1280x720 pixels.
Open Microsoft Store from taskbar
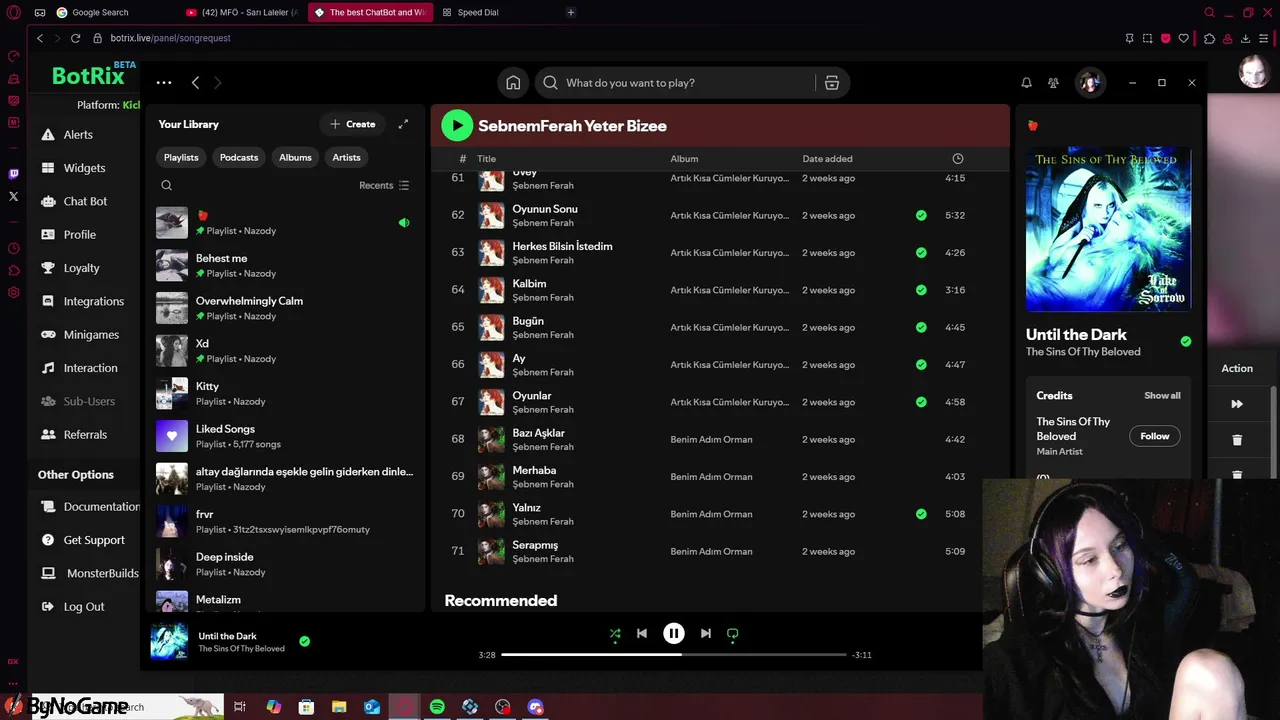tap(306, 707)
